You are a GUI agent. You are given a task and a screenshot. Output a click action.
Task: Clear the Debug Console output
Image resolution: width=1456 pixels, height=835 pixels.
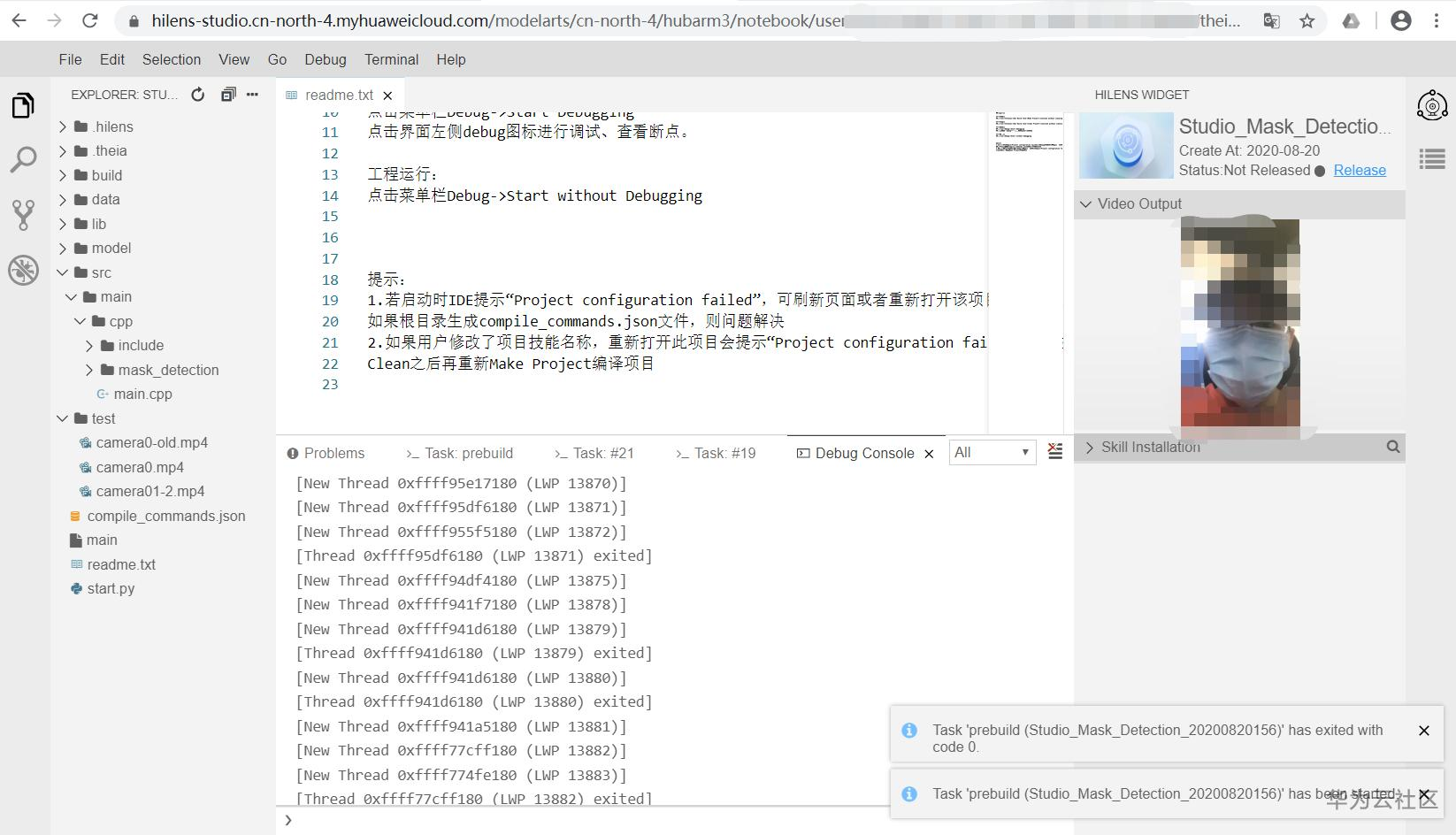click(x=1055, y=452)
